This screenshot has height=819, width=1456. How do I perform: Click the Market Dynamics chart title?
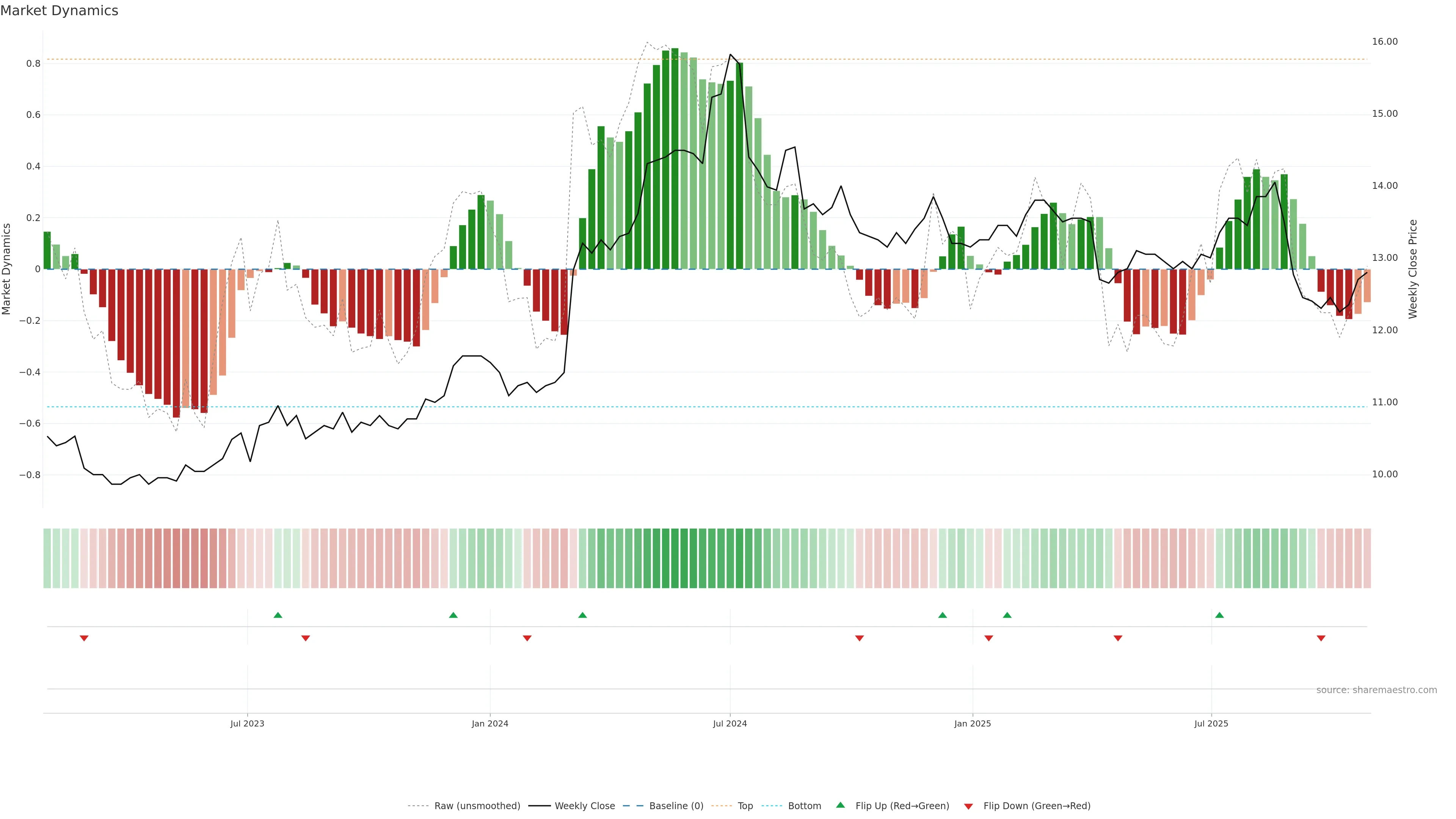tap(60, 11)
